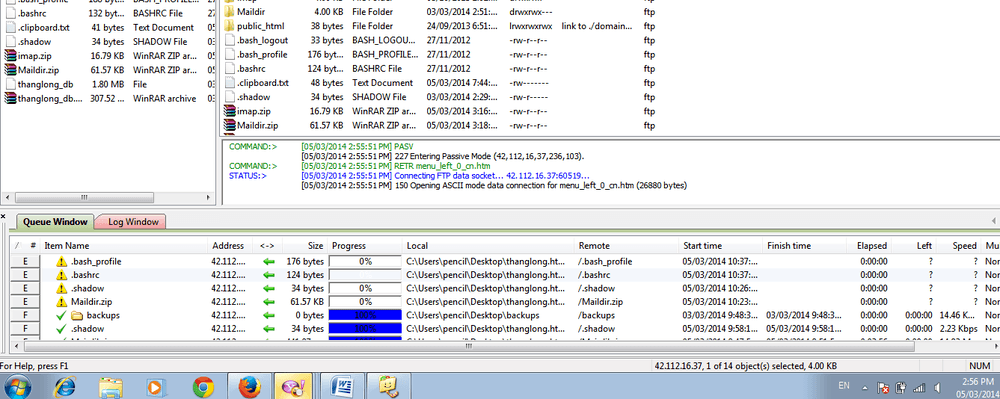Click green checkmark beside backups in queue
Image resolution: width=1000 pixels, height=399 pixels.
coord(61,316)
